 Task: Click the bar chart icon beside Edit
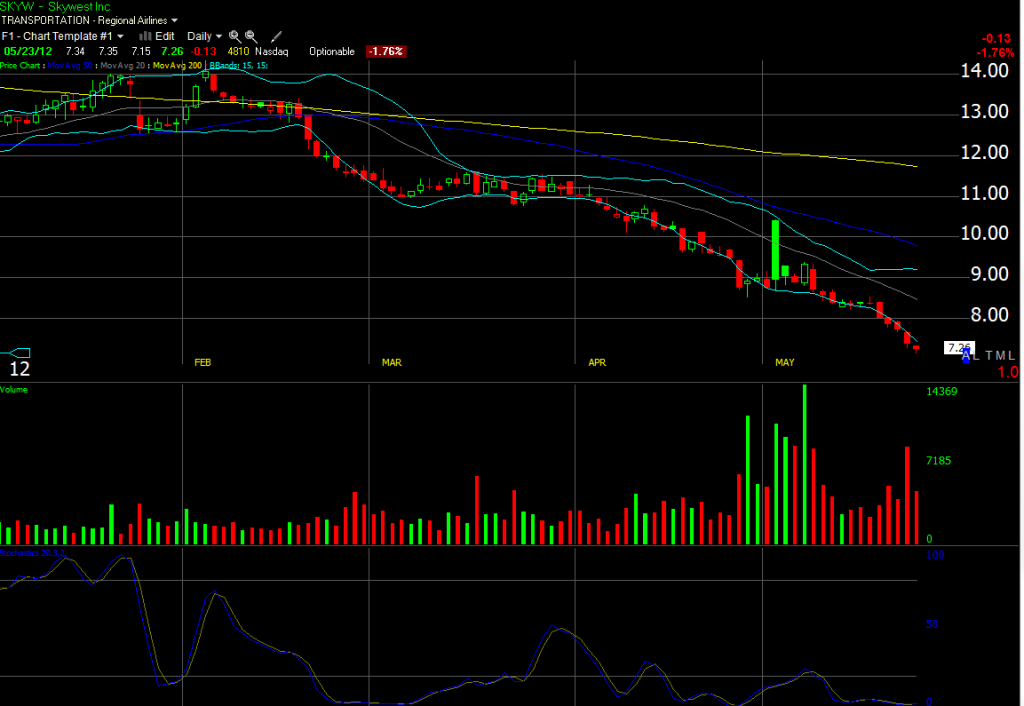click(x=145, y=36)
